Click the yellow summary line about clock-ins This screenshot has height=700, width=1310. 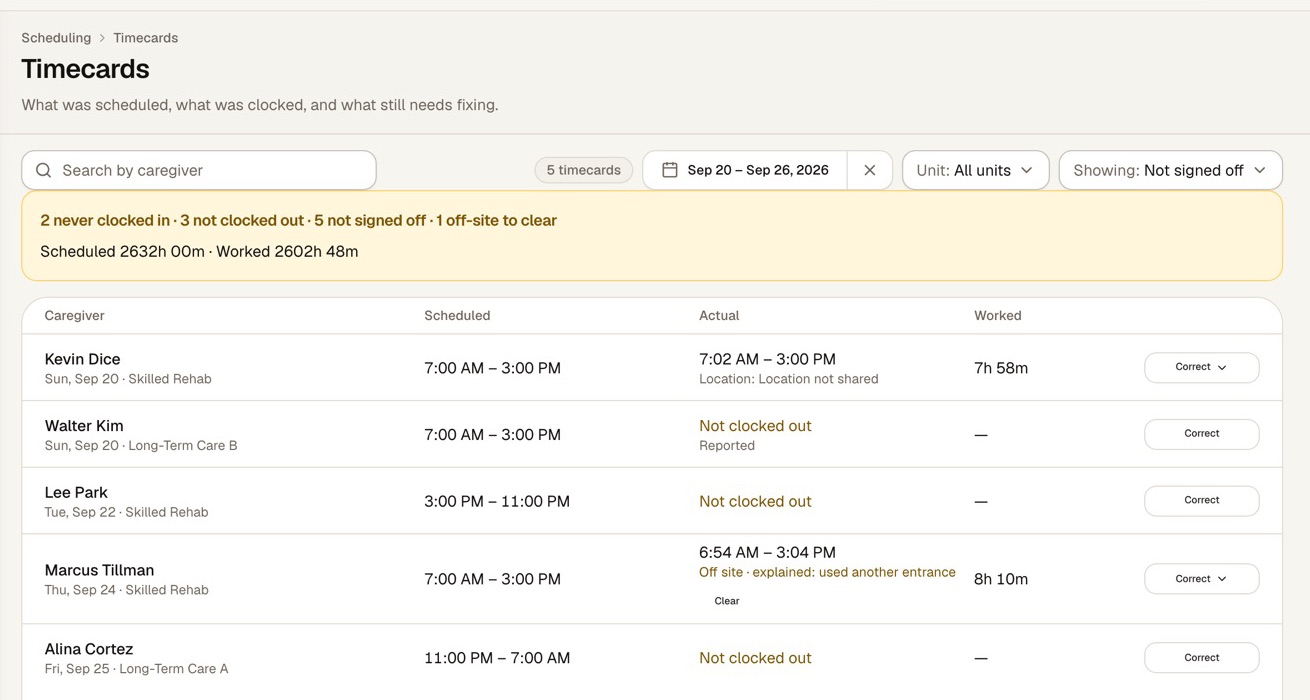coord(298,220)
